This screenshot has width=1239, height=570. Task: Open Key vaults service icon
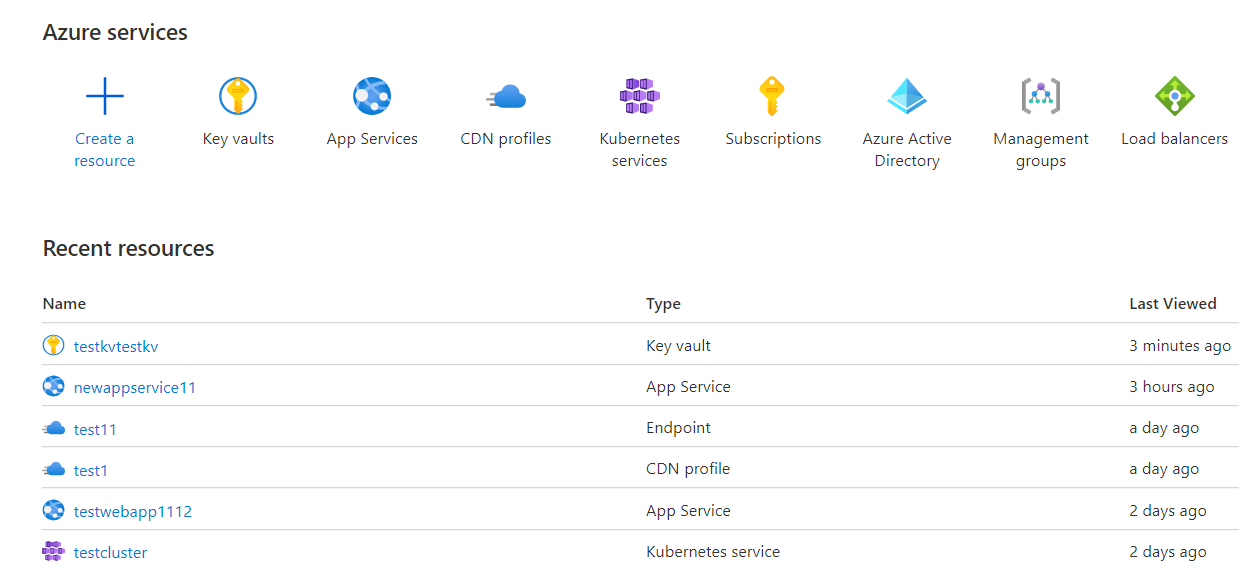coord(238,97)
